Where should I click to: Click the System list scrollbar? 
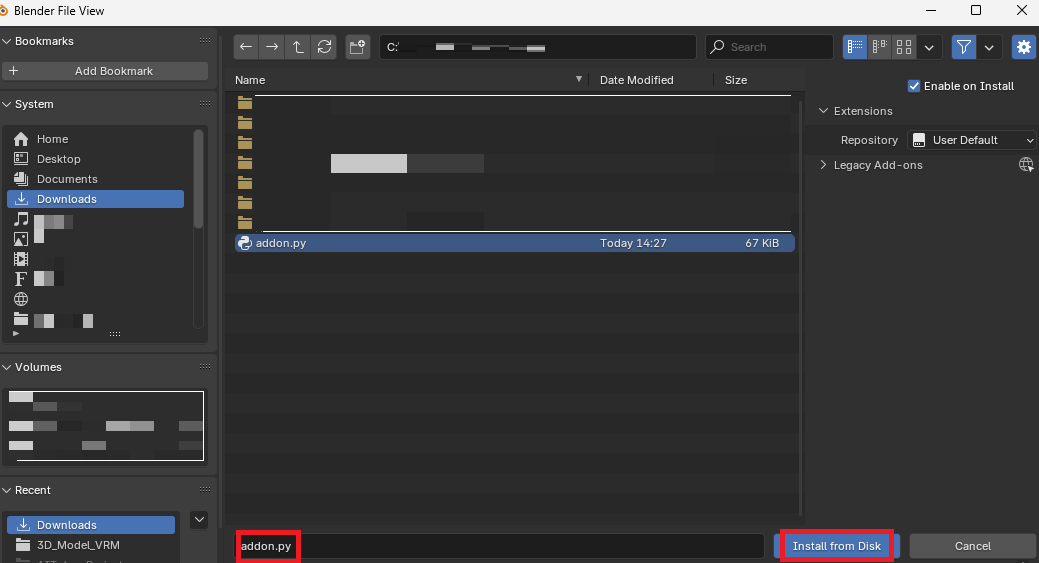[x=197, y=179]
